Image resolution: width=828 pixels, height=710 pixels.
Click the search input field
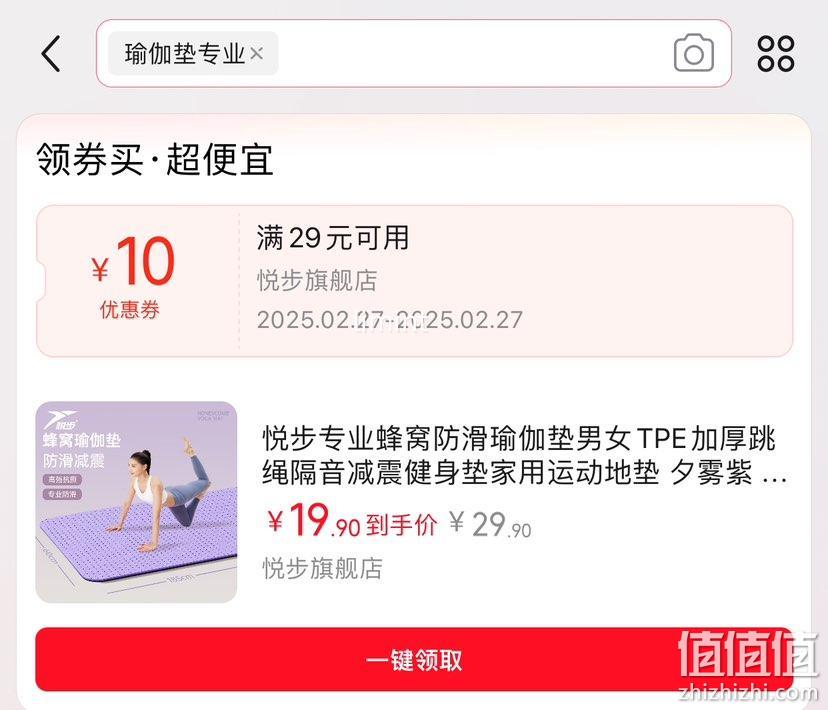413,53
